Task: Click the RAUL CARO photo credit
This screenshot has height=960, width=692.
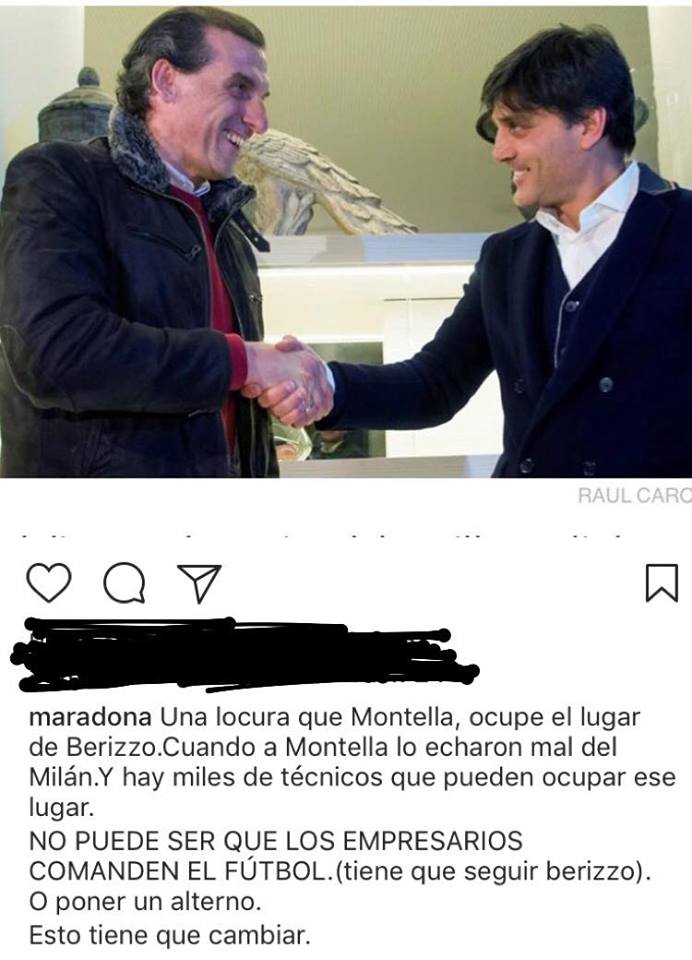Action: point(634,495)
